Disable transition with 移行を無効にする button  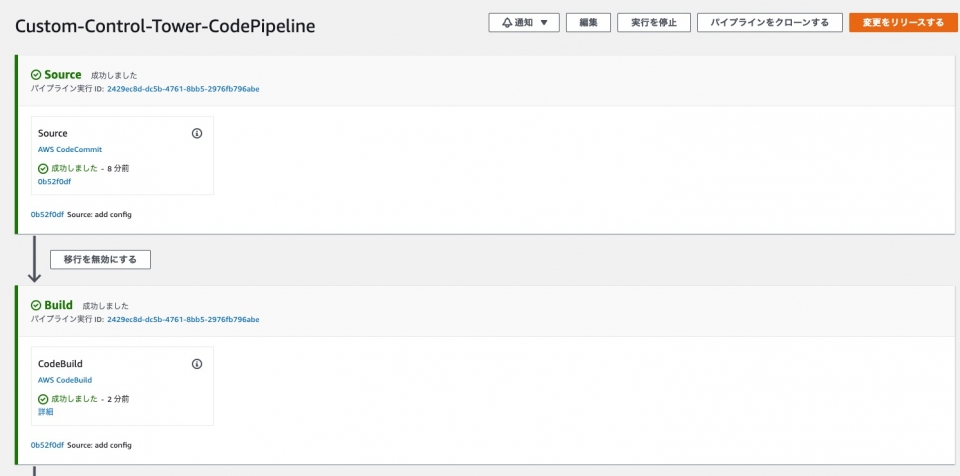(x=100, y=259)
